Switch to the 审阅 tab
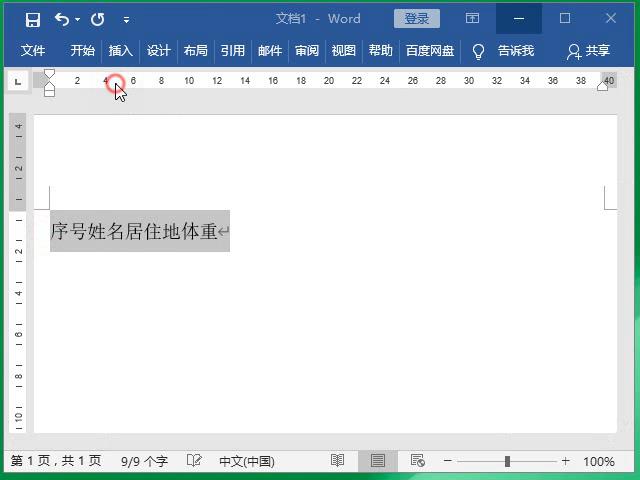Image resolution: width=640 pixels, height=480 pixels. coord(307,51)
